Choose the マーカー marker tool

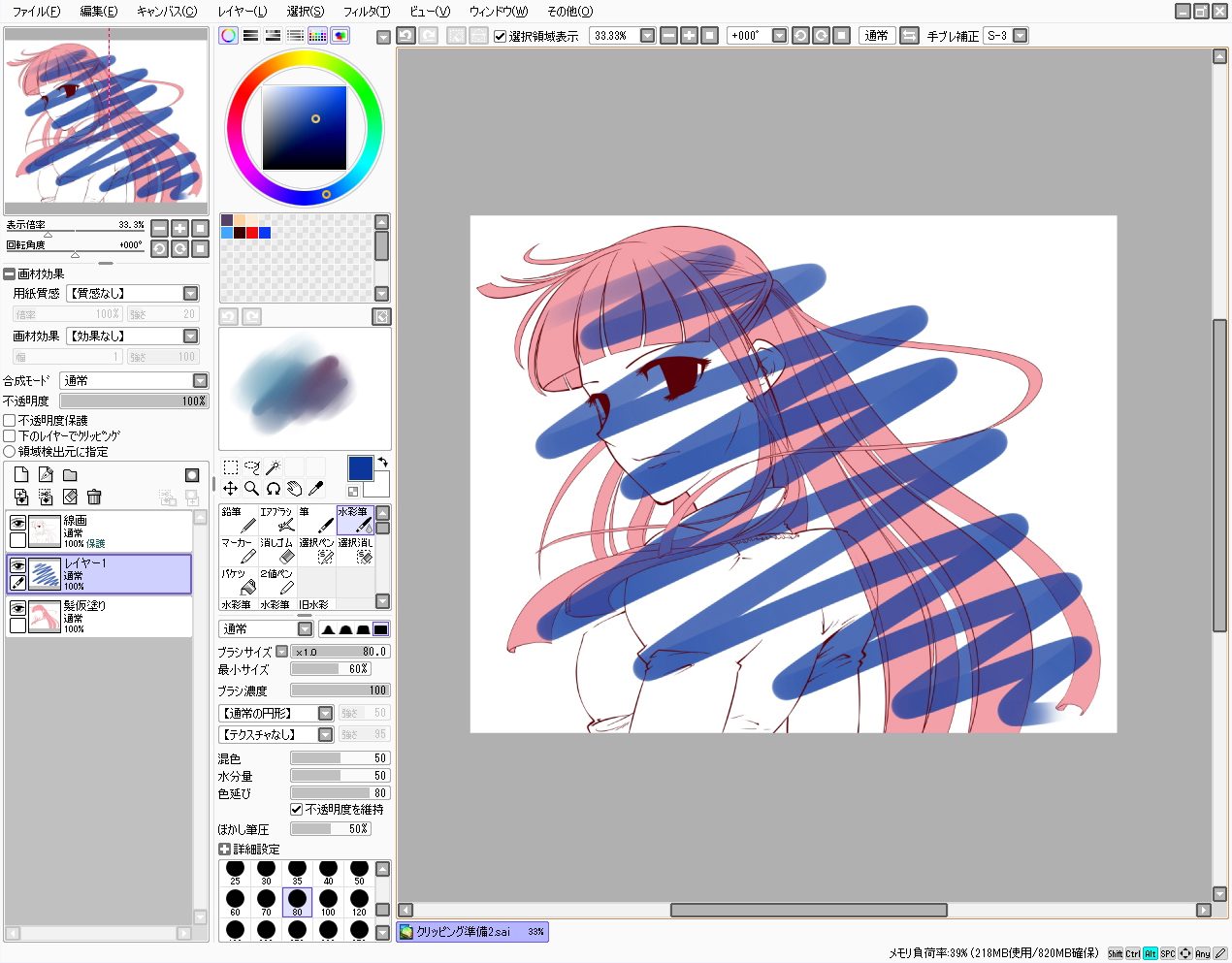pyautogui.click(x=239, y=551)
